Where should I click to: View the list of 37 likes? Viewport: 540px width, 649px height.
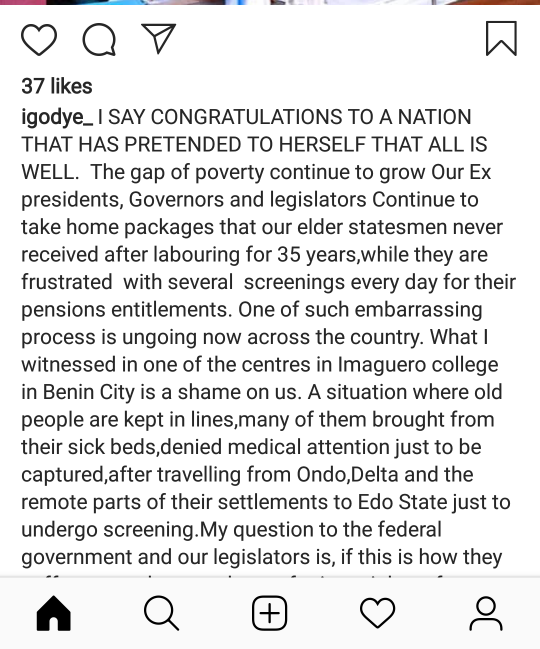[x=57, y=86]
